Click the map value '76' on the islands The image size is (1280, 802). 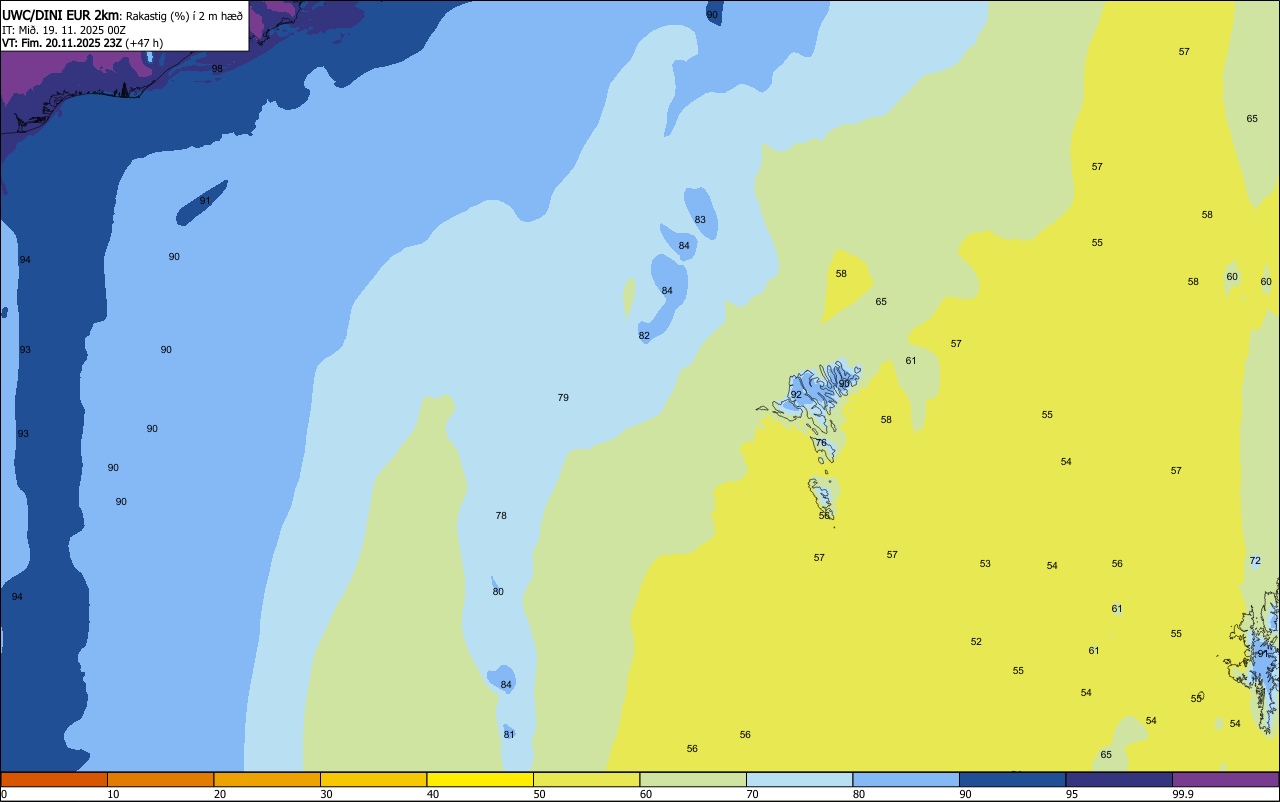(x=821, y=442)
